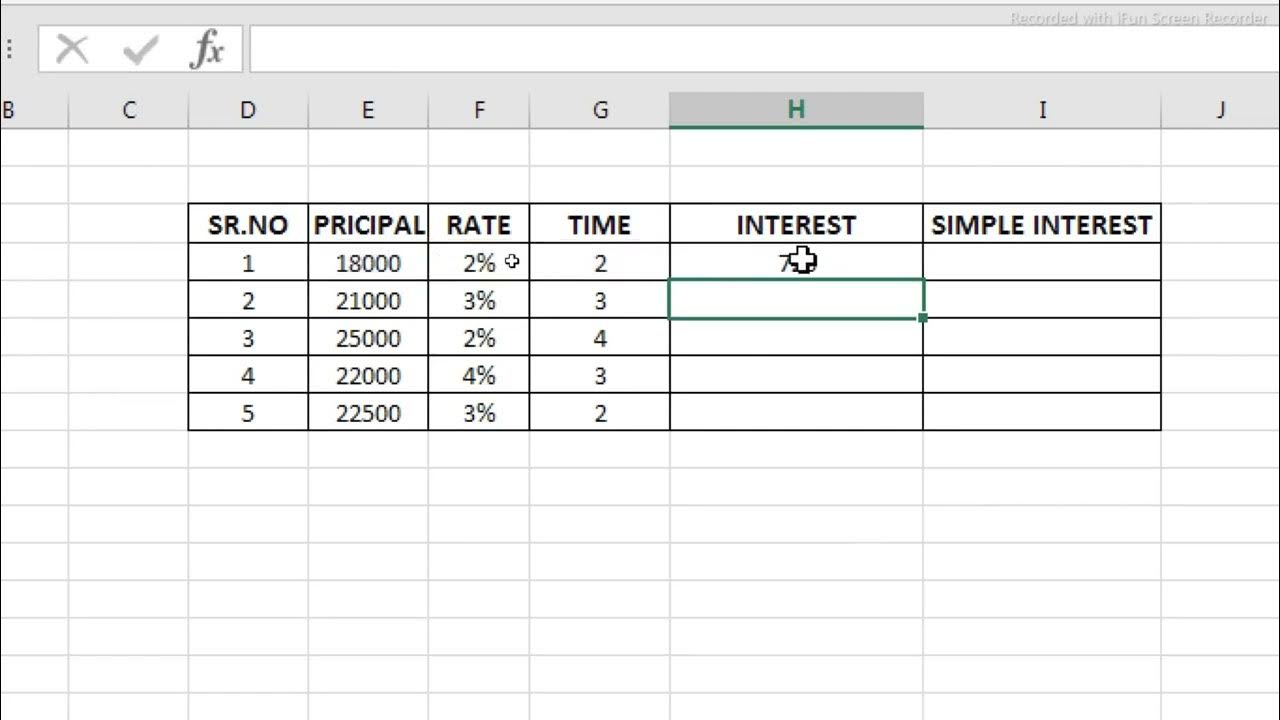Click the SIMPLE INTEREST header cell
1280x720 pixels.
(x=1042, y=225)
